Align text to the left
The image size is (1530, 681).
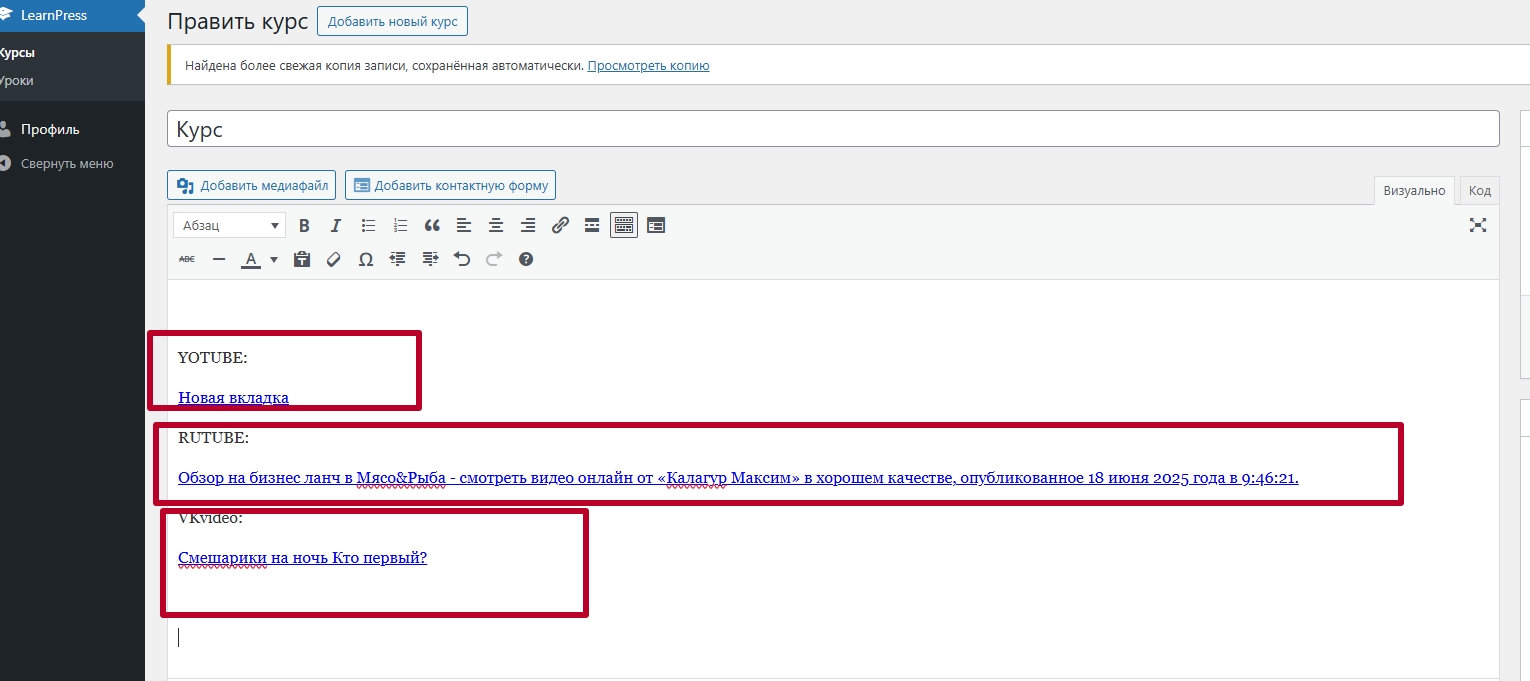tap(464, 226)
